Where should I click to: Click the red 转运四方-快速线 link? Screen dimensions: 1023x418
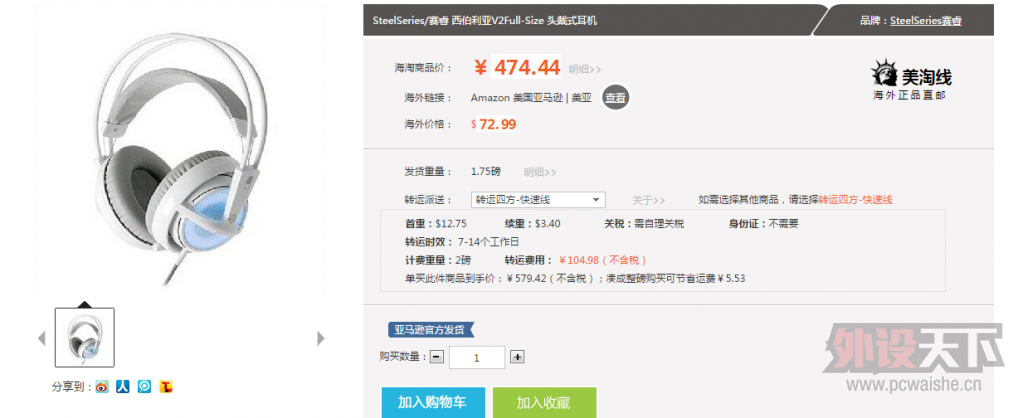pyautogui.click(x=855, y=200)
